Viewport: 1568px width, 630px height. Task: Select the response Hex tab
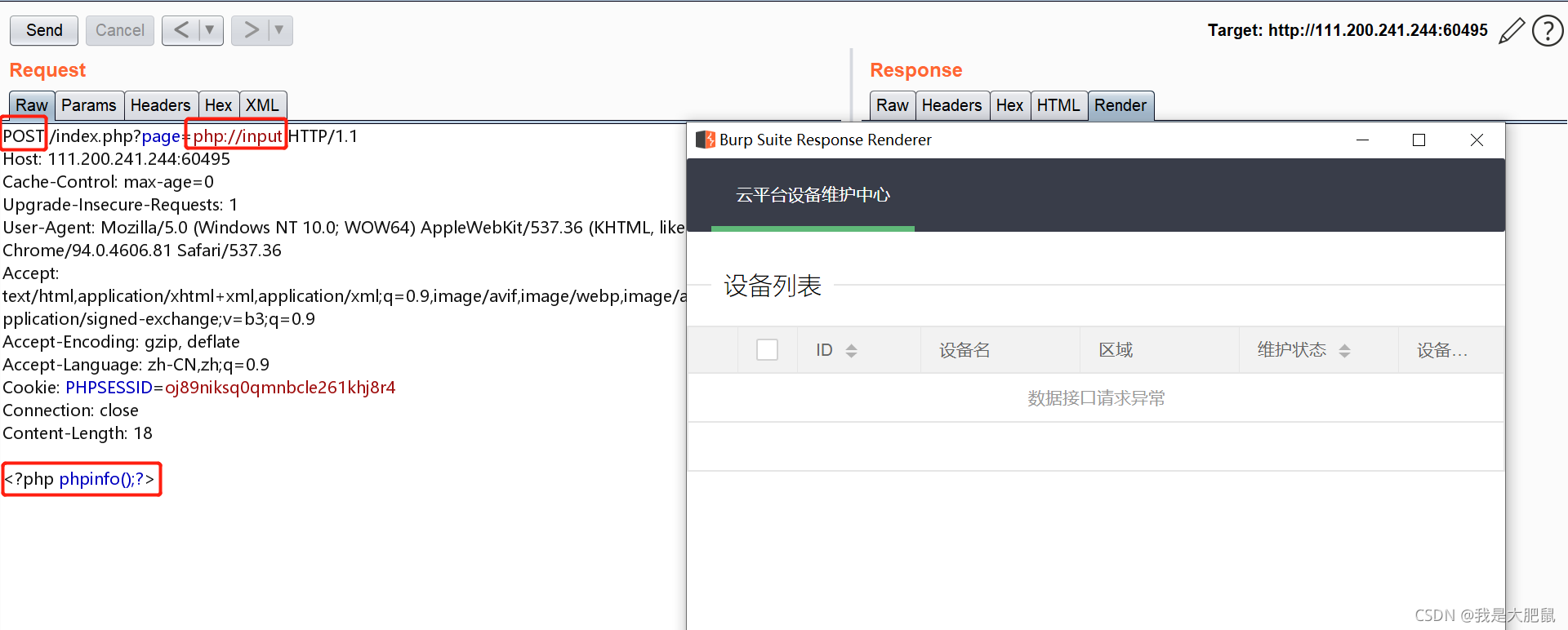point(1009,105)
